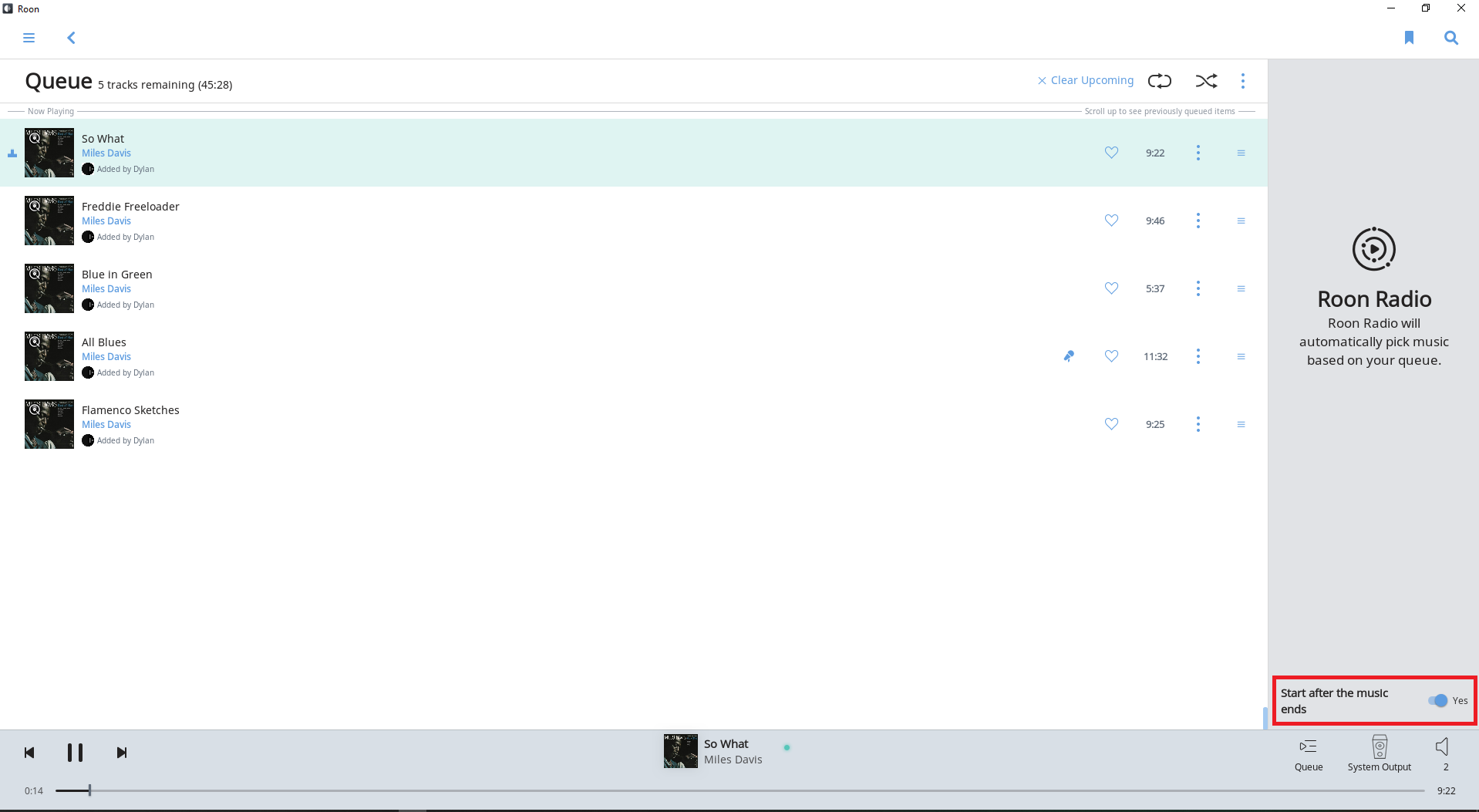
Task: Favorite All Blues with heart icon
Action: (x=1111, y=356)
